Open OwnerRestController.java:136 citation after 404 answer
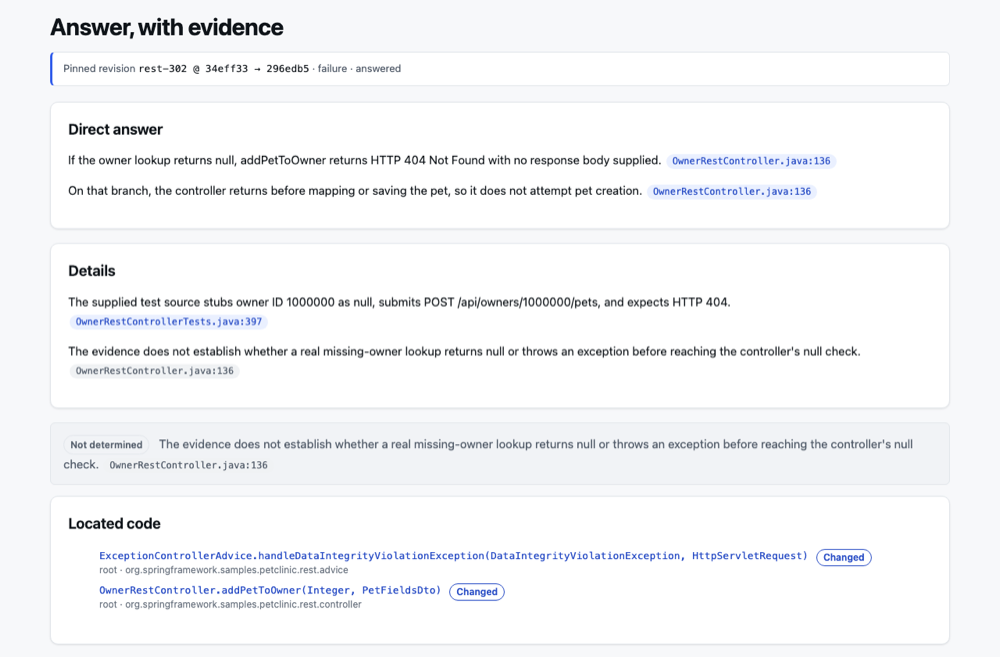 (751, 161)
